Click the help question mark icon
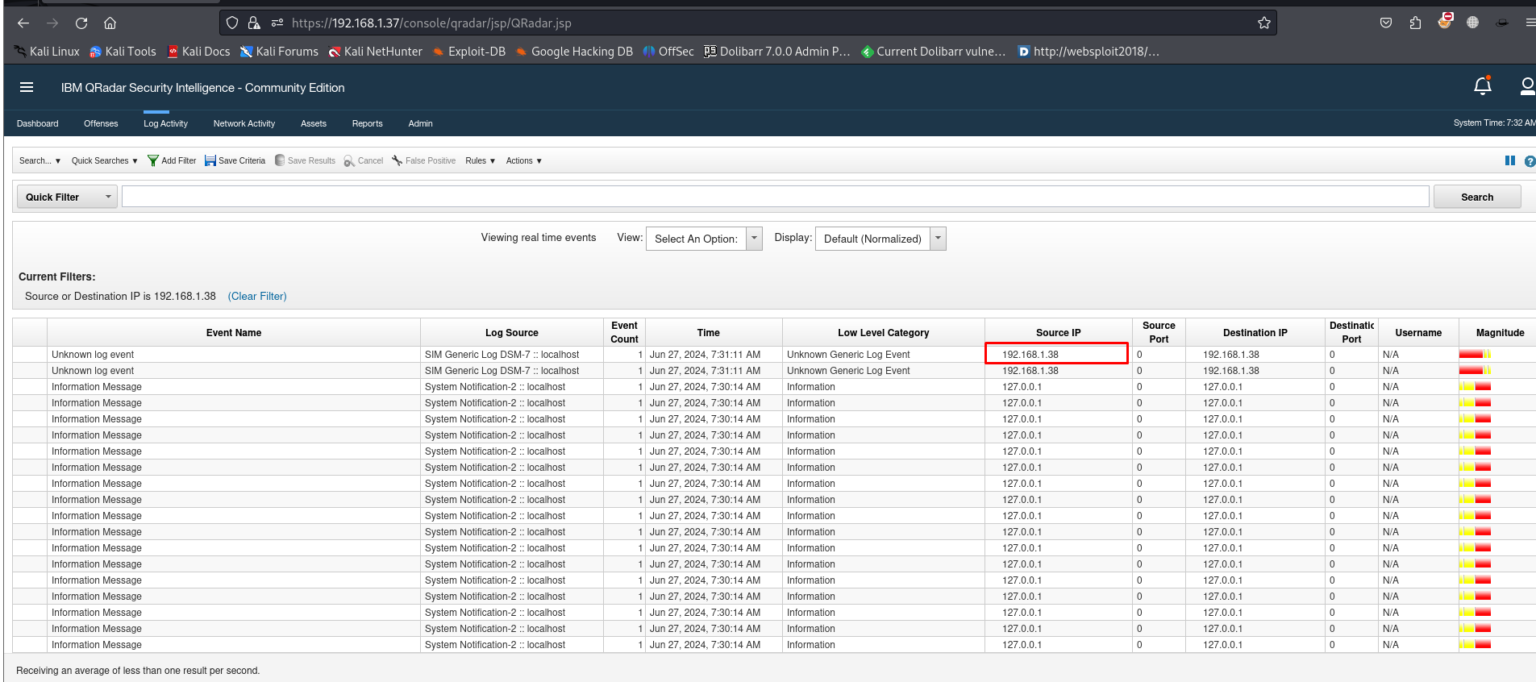This screenshot has width=1536, height=682. pyautogui.click(x=1530, y=160)
